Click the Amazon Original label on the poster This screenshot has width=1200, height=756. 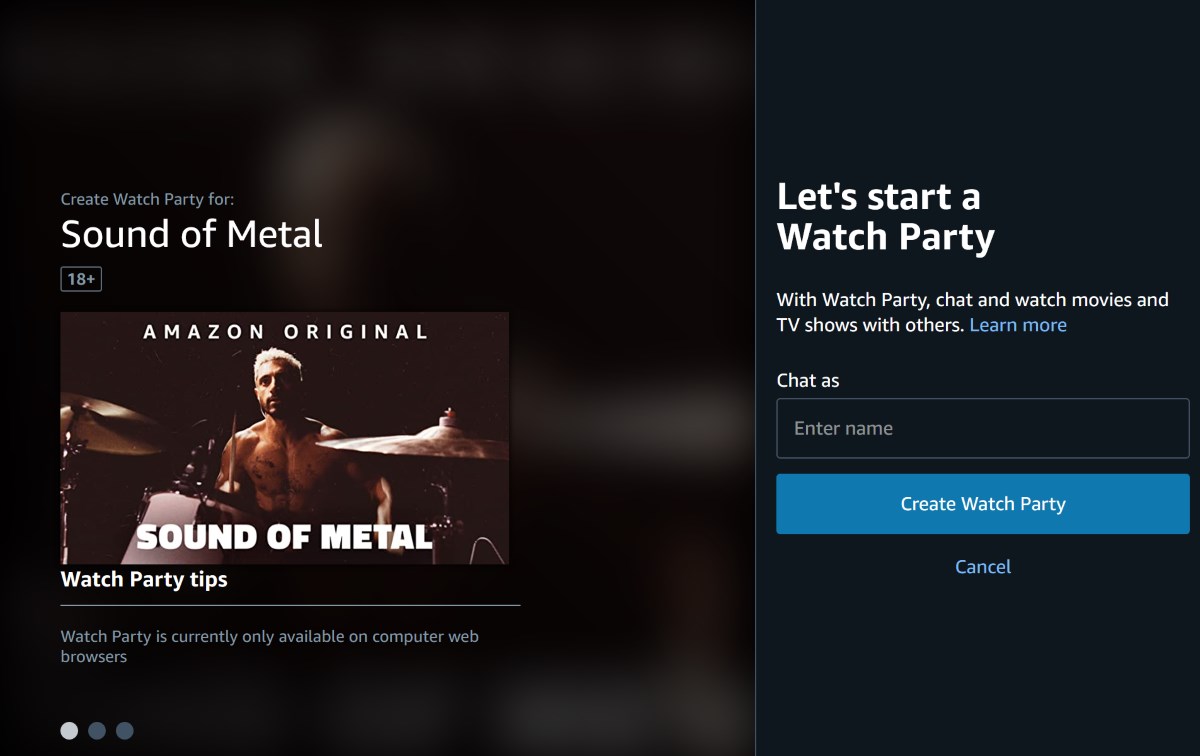tap(284, 331)
